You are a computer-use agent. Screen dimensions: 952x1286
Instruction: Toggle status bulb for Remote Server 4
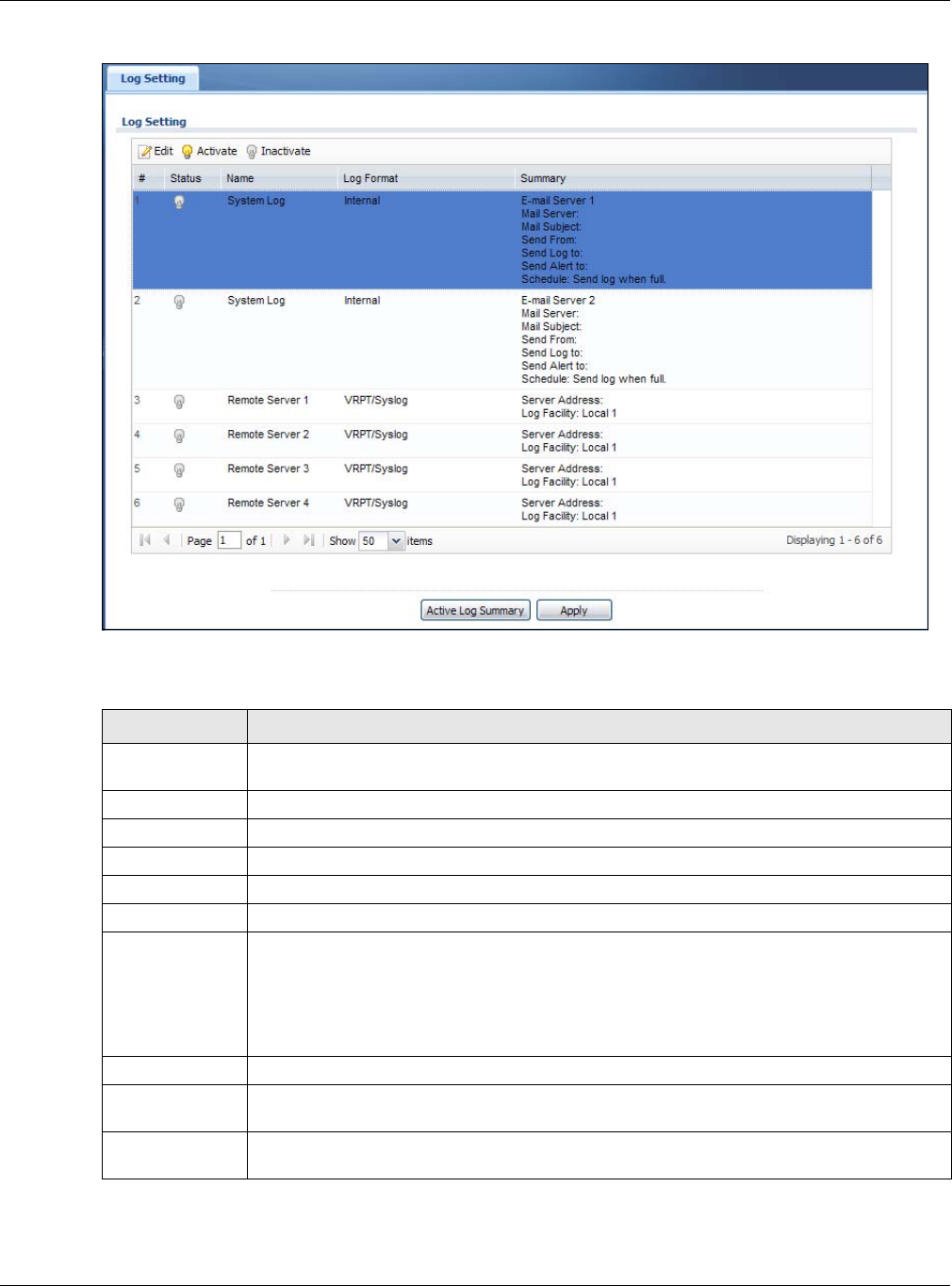(179, 504)
